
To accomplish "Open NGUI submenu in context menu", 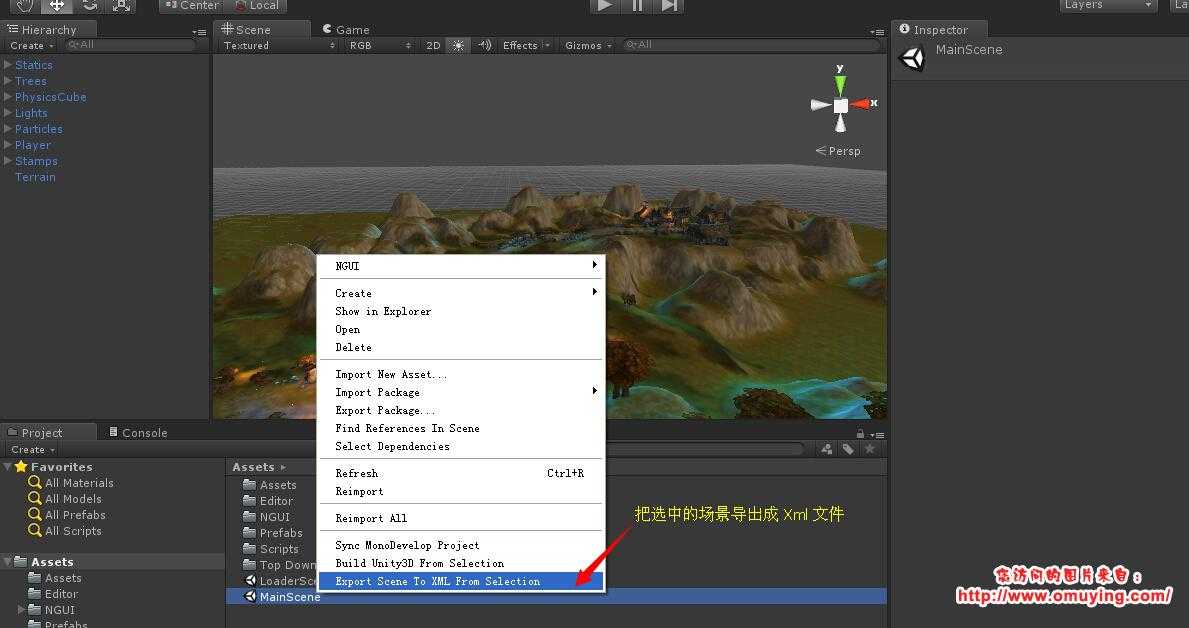I will [x=460, y=266].
